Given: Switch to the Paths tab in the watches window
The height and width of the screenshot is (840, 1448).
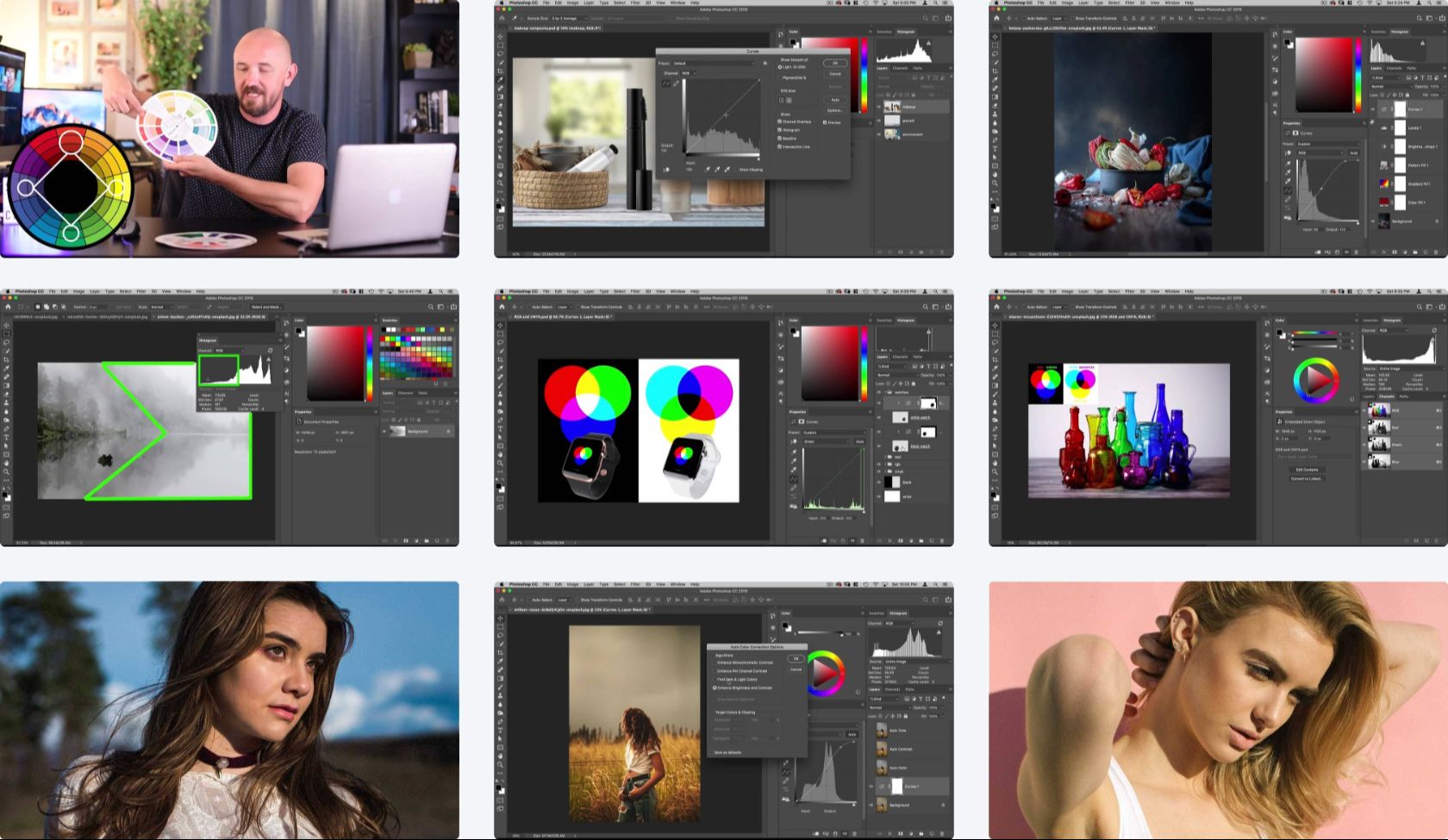Looking at the screenshot, I should pyautogui.click(x=917, y=357).
